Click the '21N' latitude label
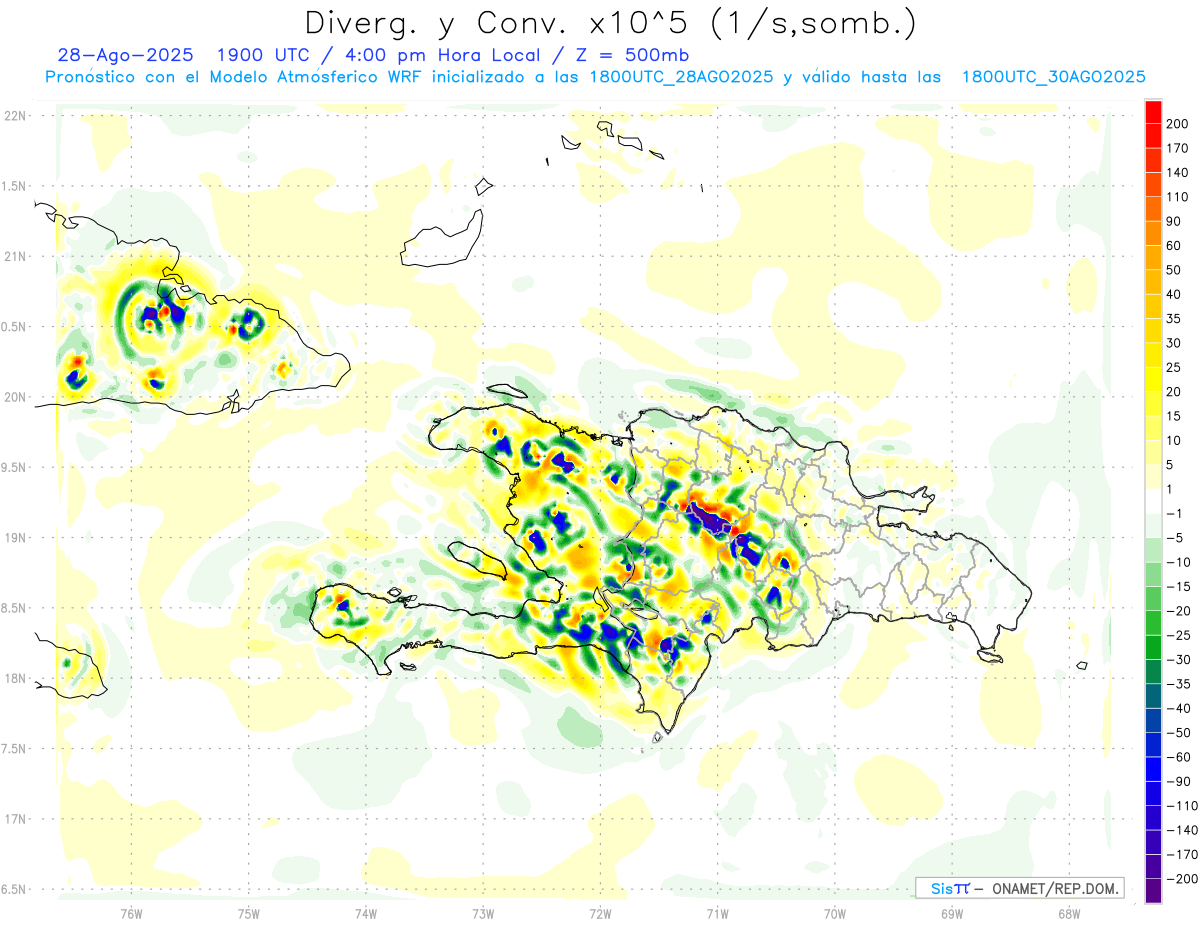Screen dimensions: 1200x927 click(x=15, y=256)
